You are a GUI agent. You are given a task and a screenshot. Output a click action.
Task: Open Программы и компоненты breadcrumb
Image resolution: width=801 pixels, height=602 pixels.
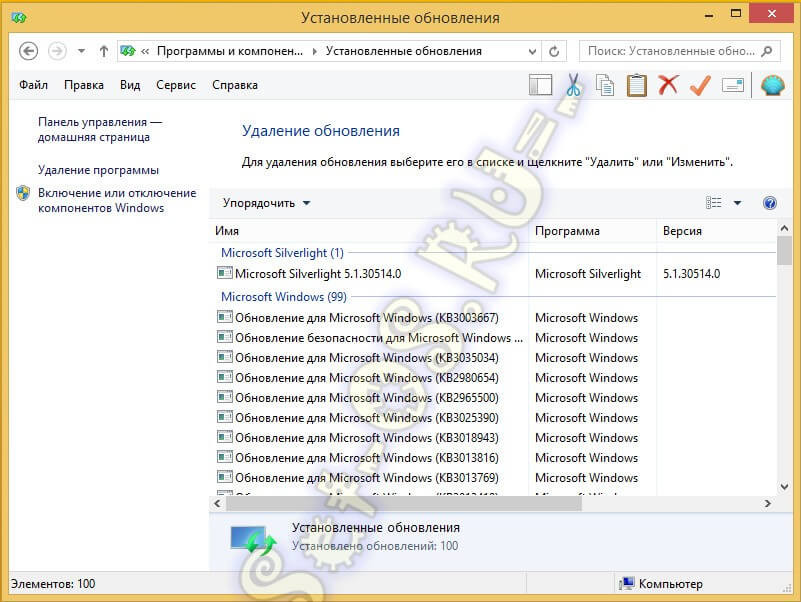(x=229, y=51)
